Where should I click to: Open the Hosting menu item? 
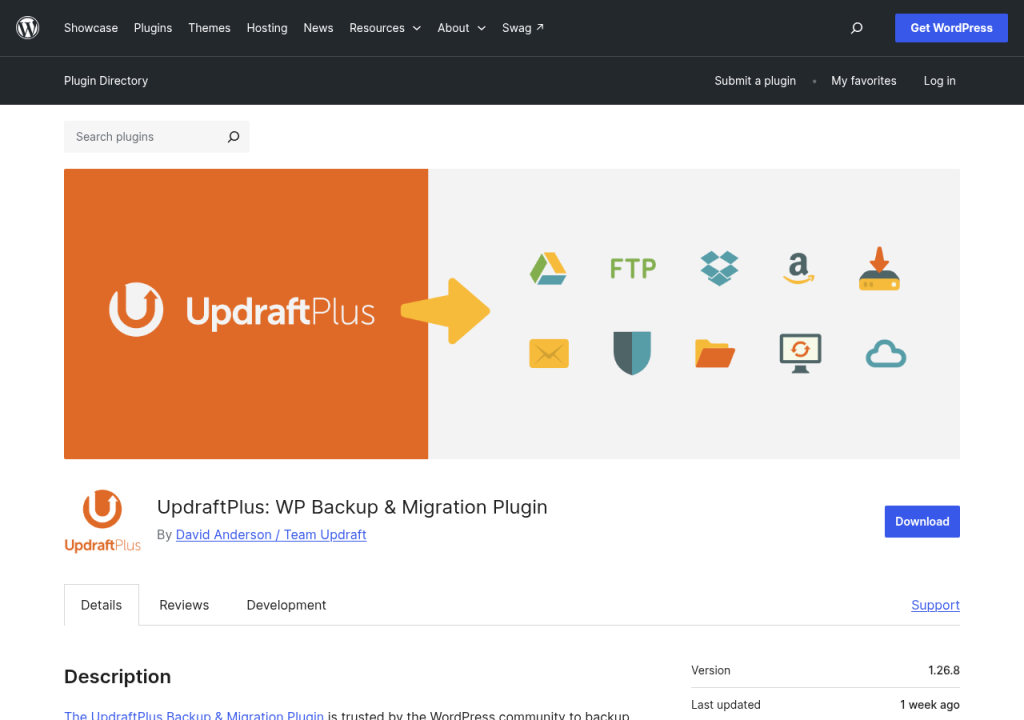266,28
